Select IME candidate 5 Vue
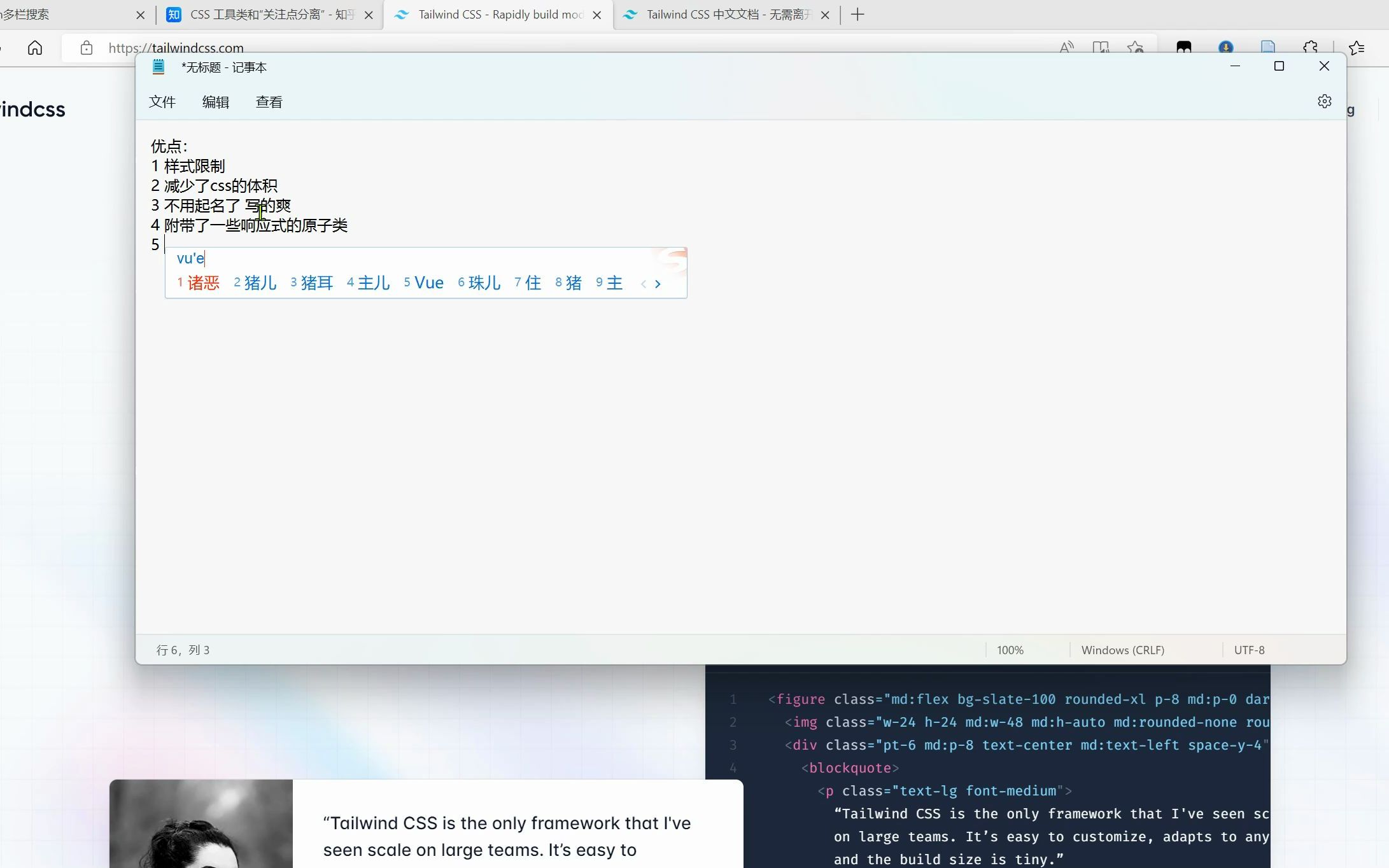 coord(424,283)
